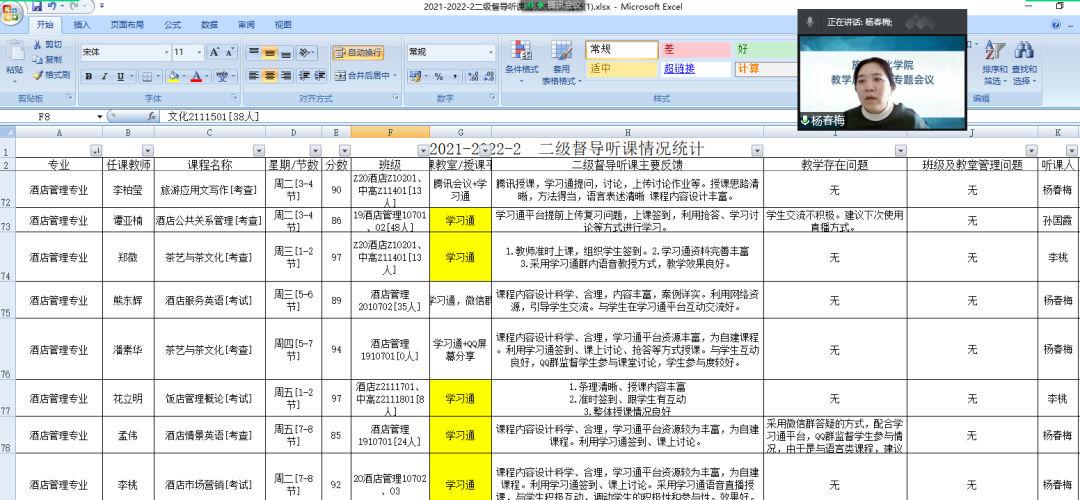Open 套用表格格式 table styles
This screenshot has width=1080, height=500.
pos(561,61)
